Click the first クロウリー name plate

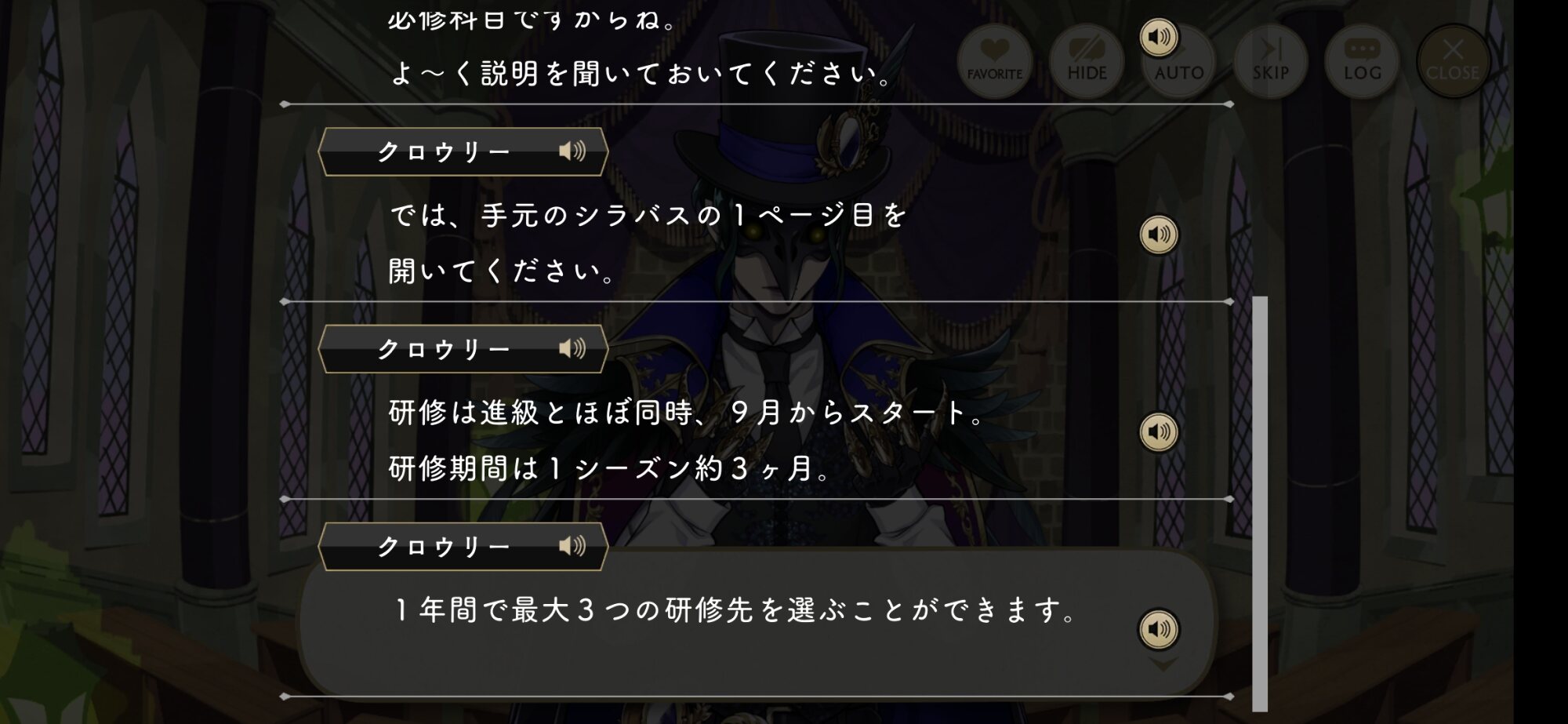click(463, 151)
